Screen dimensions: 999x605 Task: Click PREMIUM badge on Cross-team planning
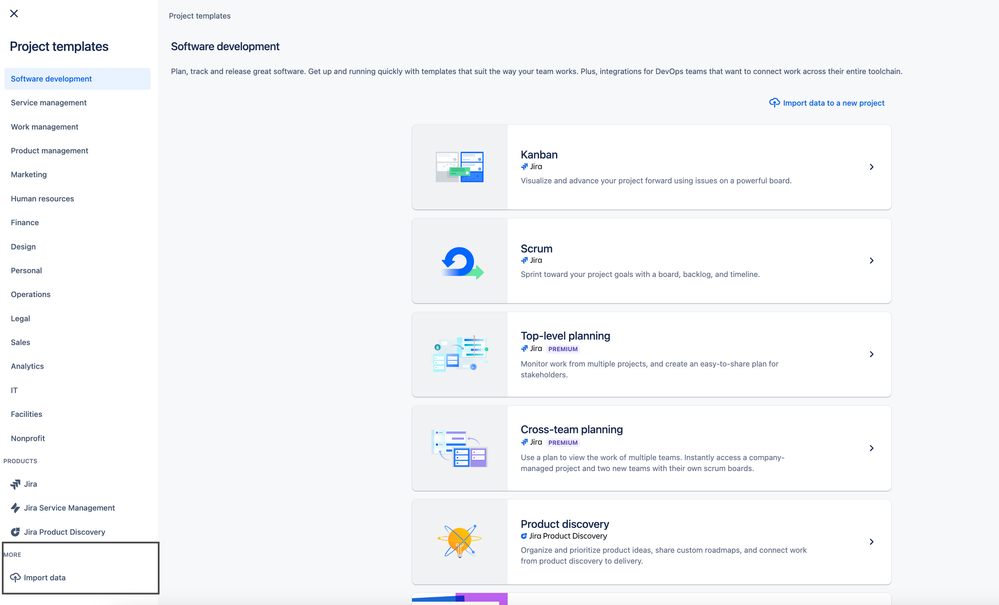(563, 443)
